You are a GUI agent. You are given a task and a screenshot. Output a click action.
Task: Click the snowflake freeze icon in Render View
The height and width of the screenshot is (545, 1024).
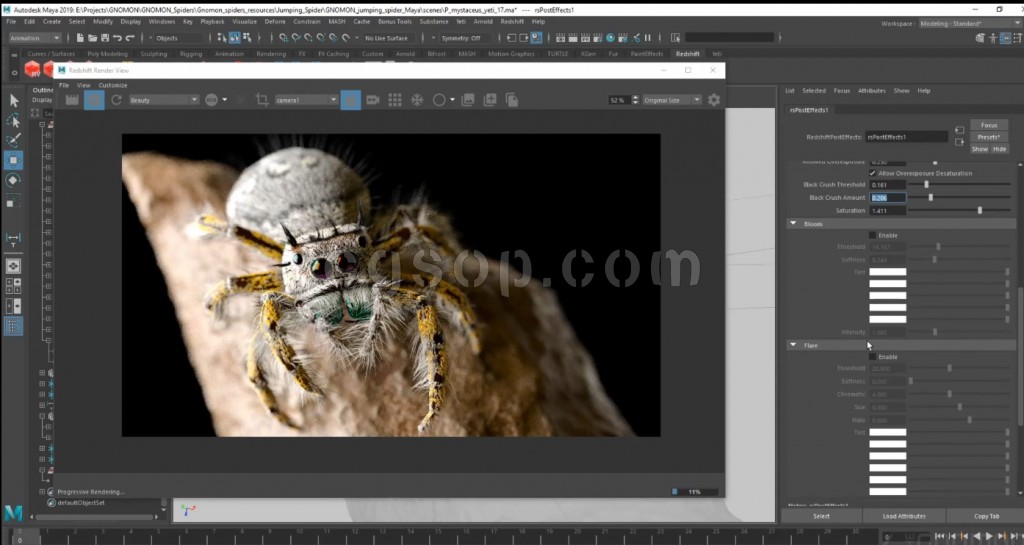[x=417, y=100]
